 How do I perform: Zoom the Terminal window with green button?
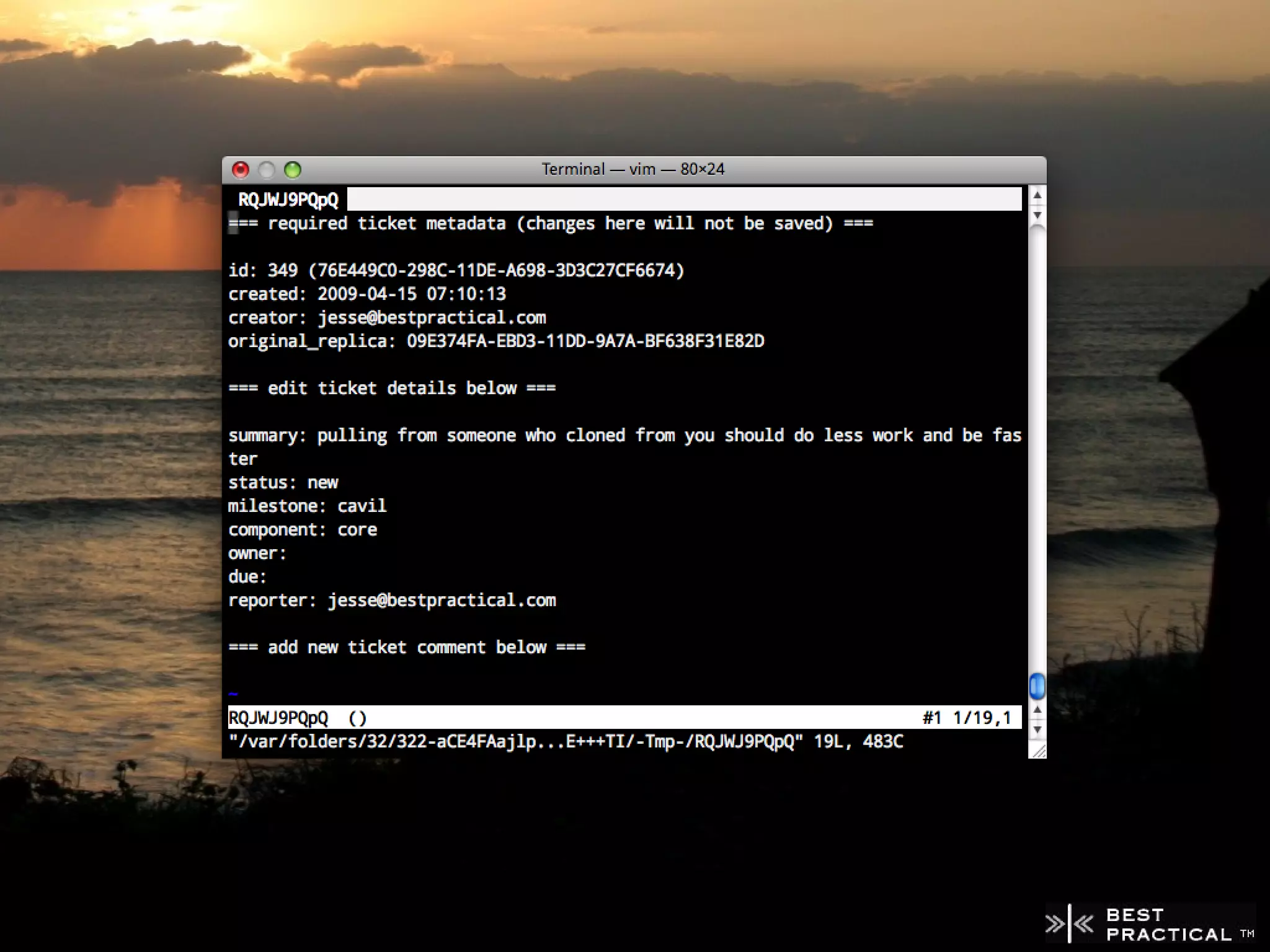pos(293,169)
